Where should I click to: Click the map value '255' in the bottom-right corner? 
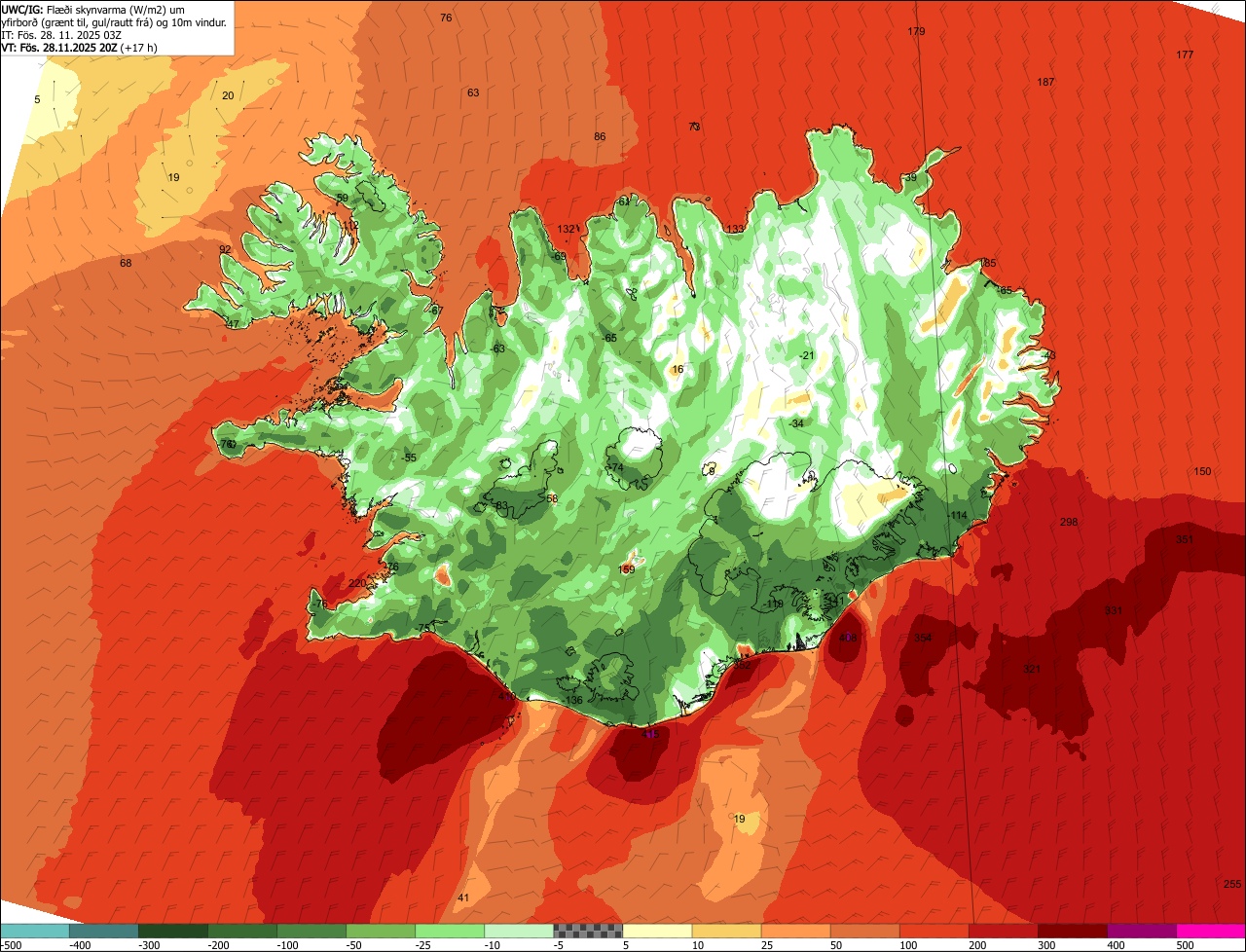click(x=1231, y=884)
